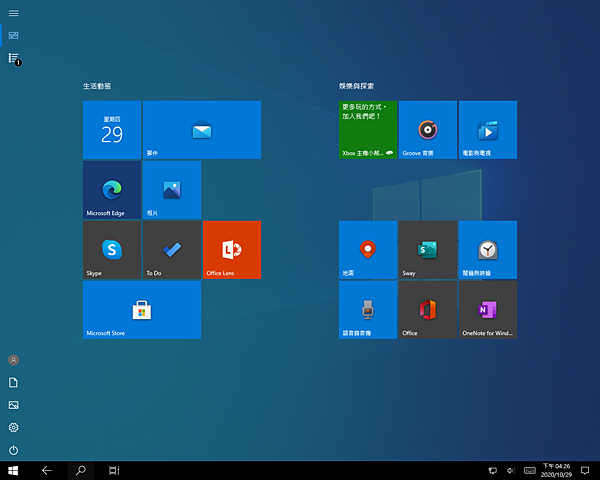Open the Maps tile with red pin
The height and width of the screenshot is (480, 600).
(x=368, y=250)
